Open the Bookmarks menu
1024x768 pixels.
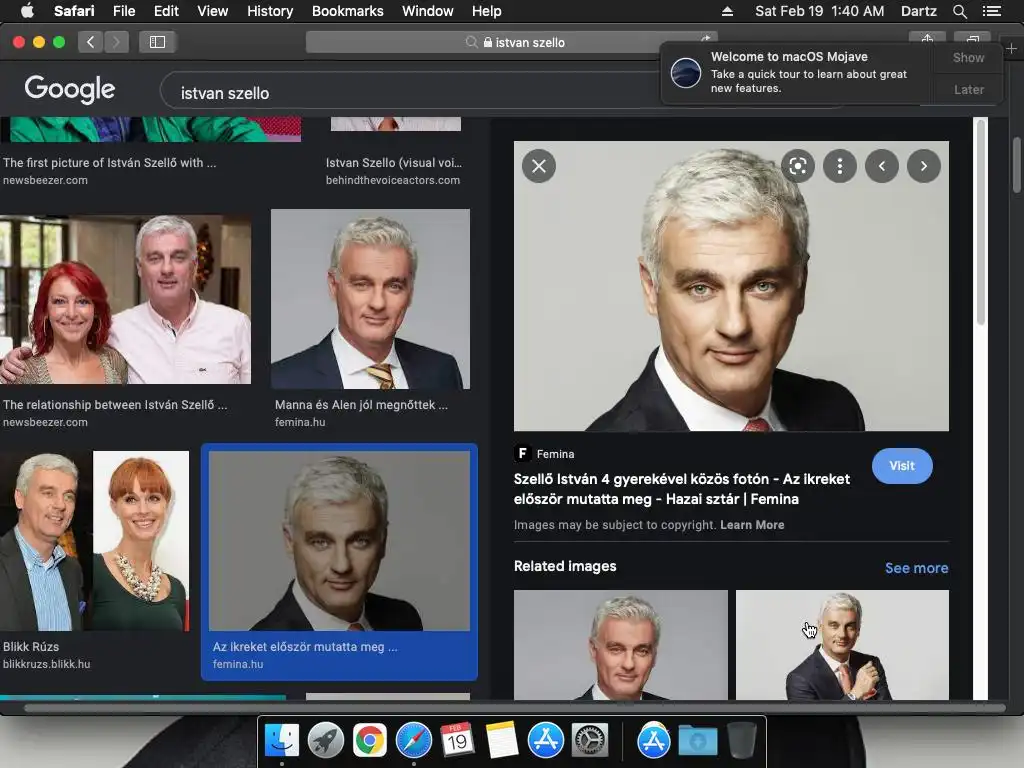coord(347,11)
